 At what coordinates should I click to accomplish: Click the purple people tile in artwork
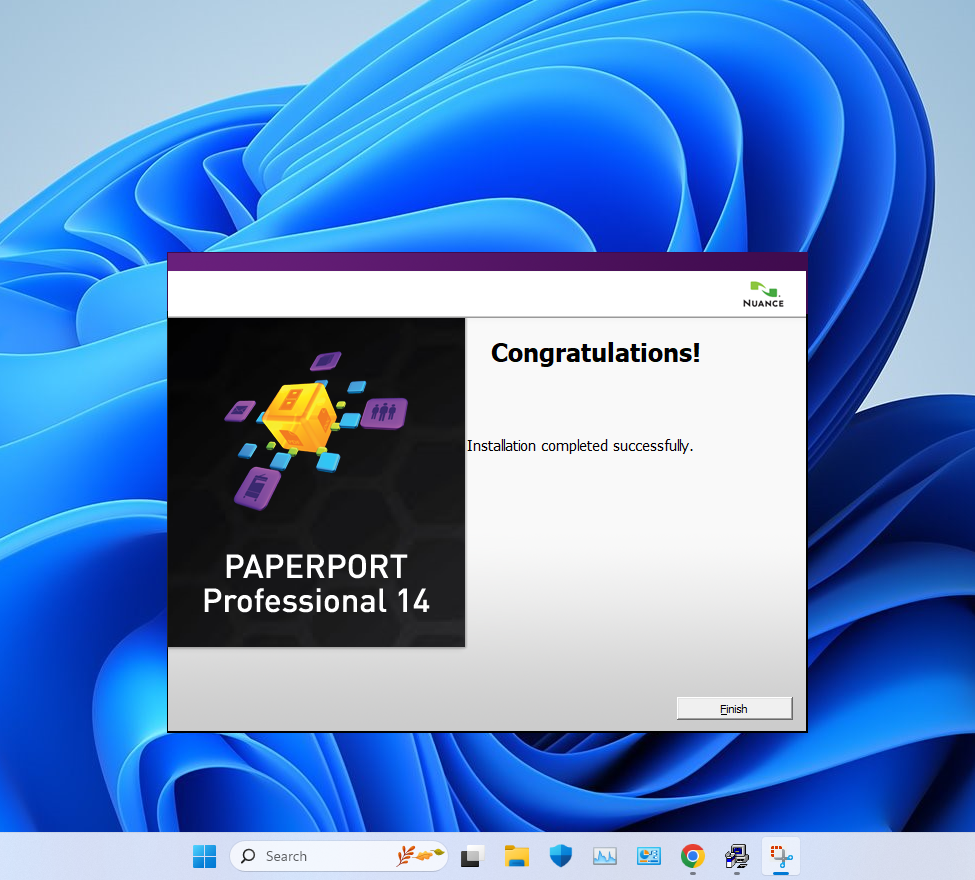pos(383,411)
